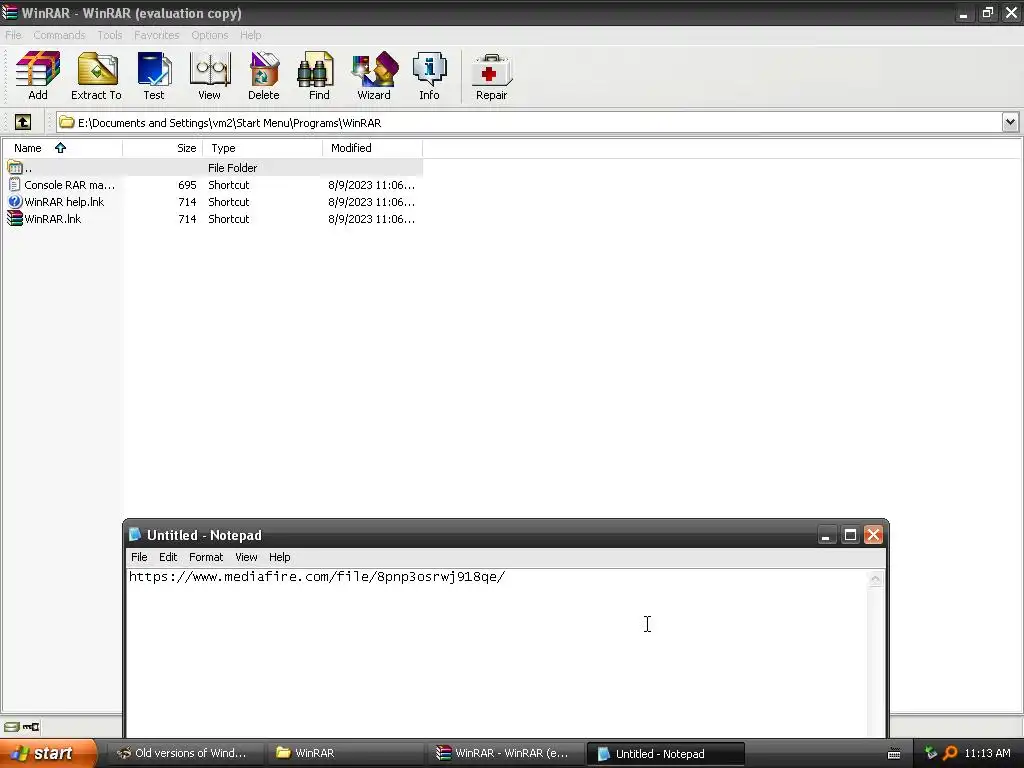The height and width of the screenshot is (768, 1024).
Task: Click the orange magnifier tray icon
Action: tap(950, 753)
